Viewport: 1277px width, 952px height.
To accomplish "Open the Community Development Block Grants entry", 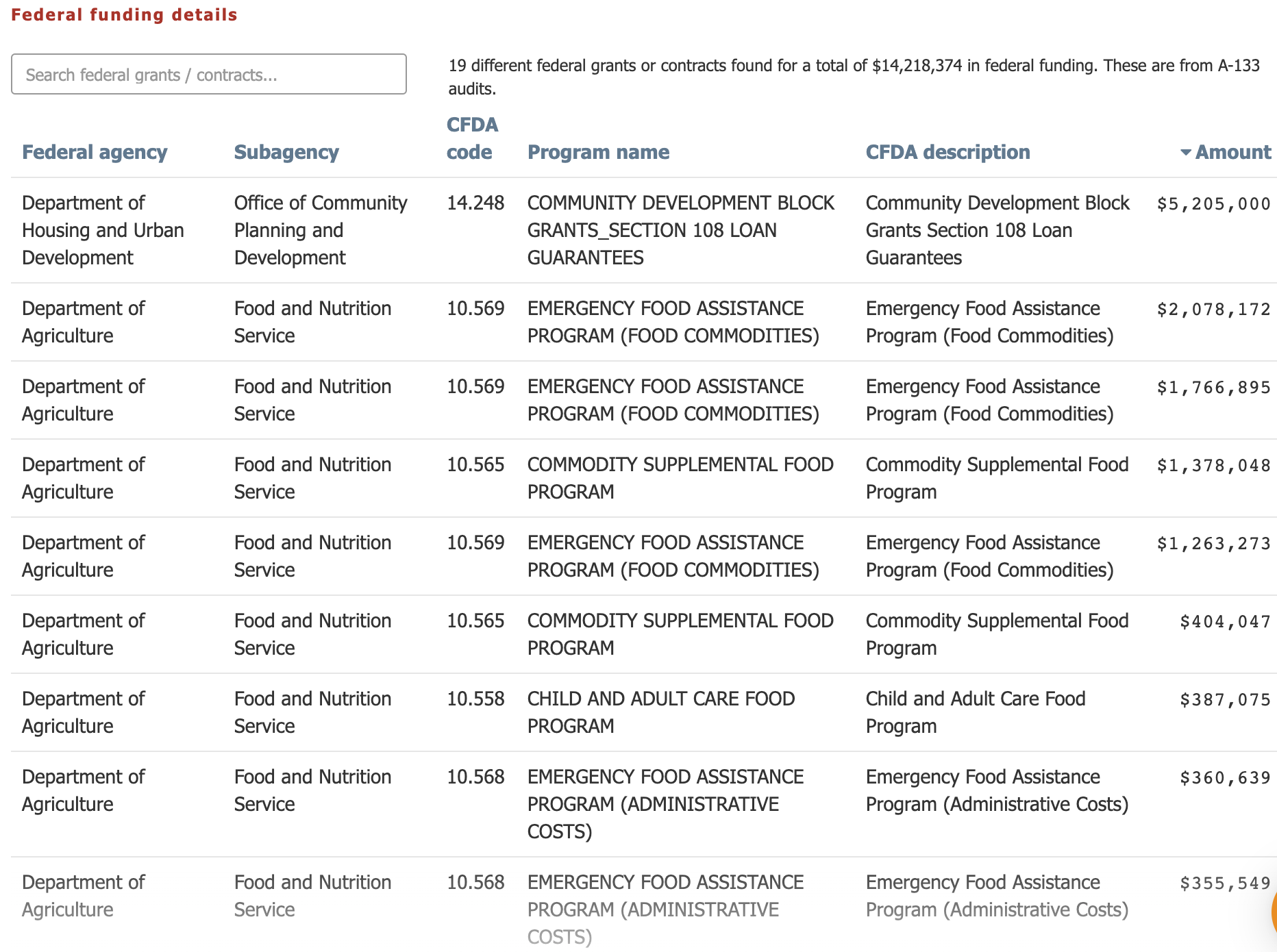I will (680, 230).
